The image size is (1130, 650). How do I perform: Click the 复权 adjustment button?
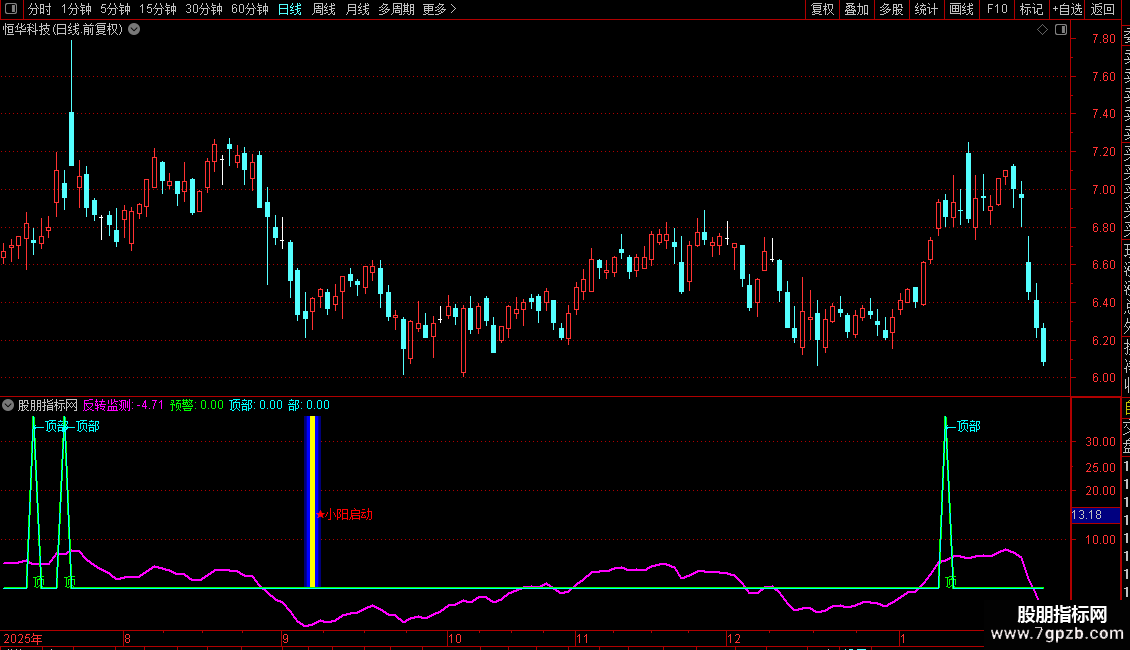pos(822,9)
